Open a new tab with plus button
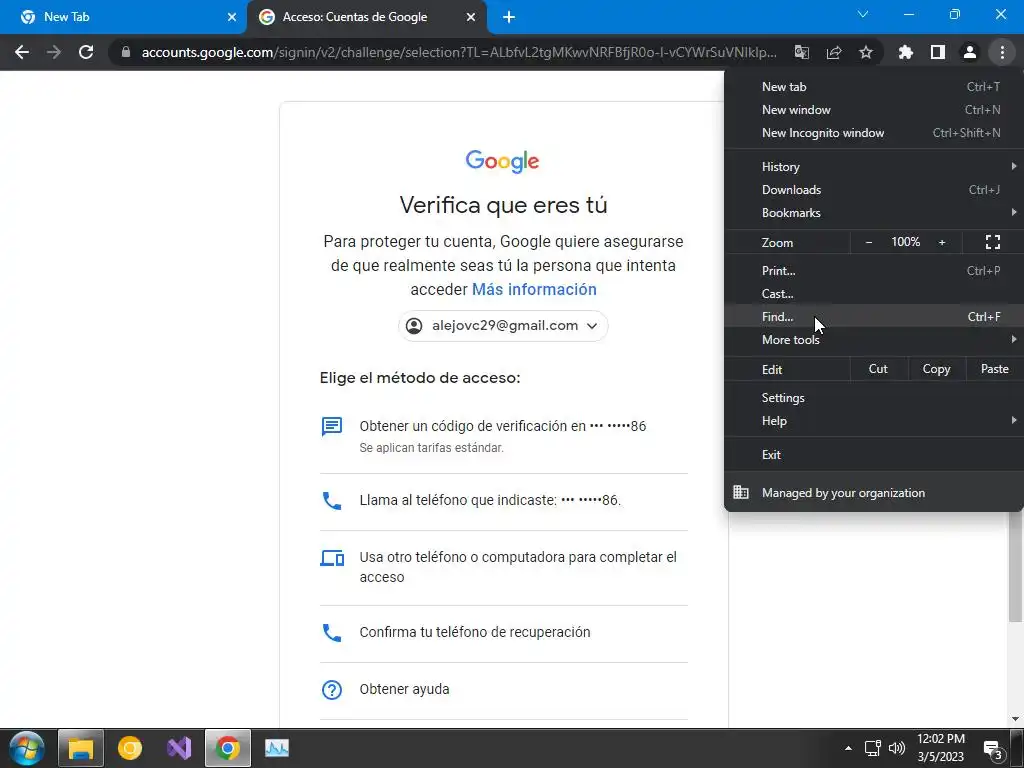The width and height of the screenshot is (1024, 768). click(x=509, y=18)
